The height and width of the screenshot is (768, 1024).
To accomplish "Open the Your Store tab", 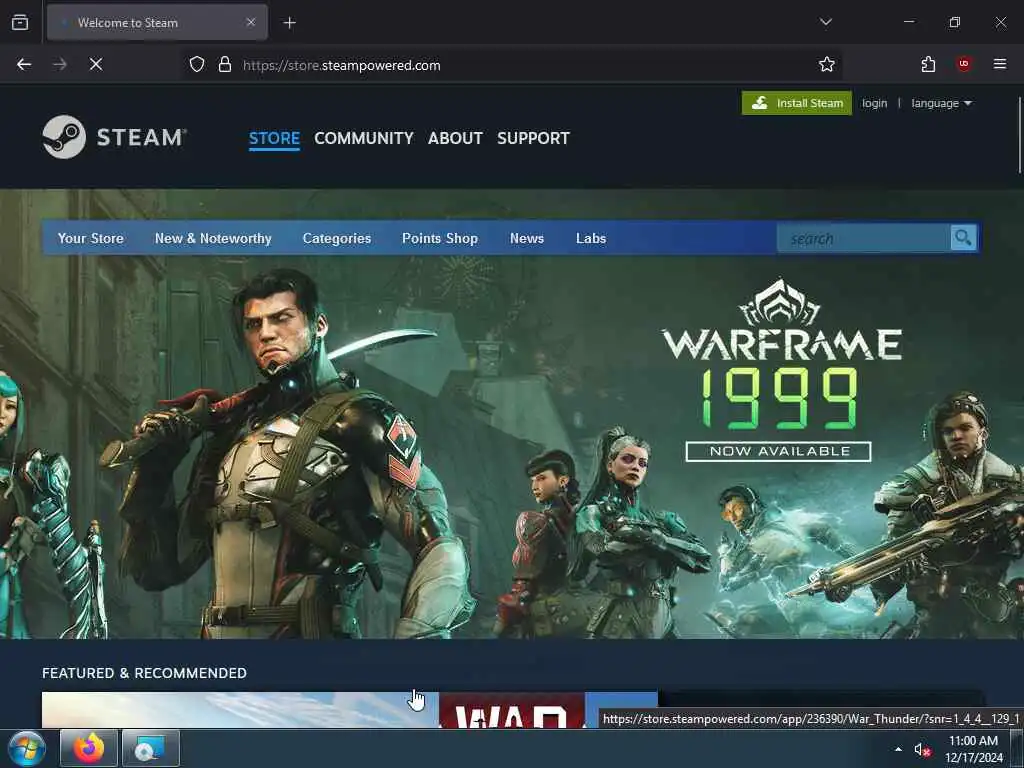I will (91, 238).
